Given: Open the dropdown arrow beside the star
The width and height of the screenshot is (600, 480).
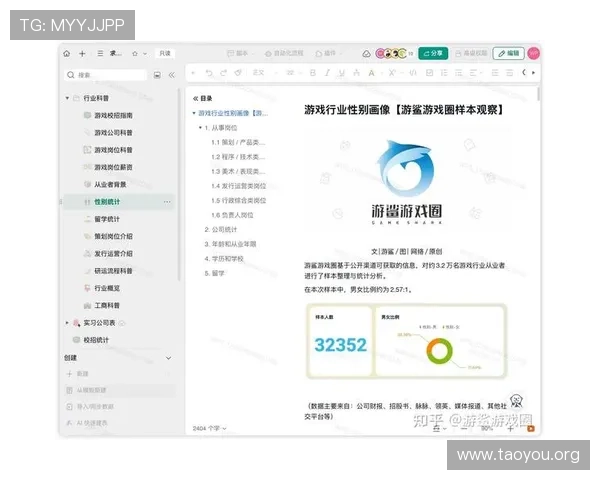Looking at the screenshot, I should coord(145,54).
